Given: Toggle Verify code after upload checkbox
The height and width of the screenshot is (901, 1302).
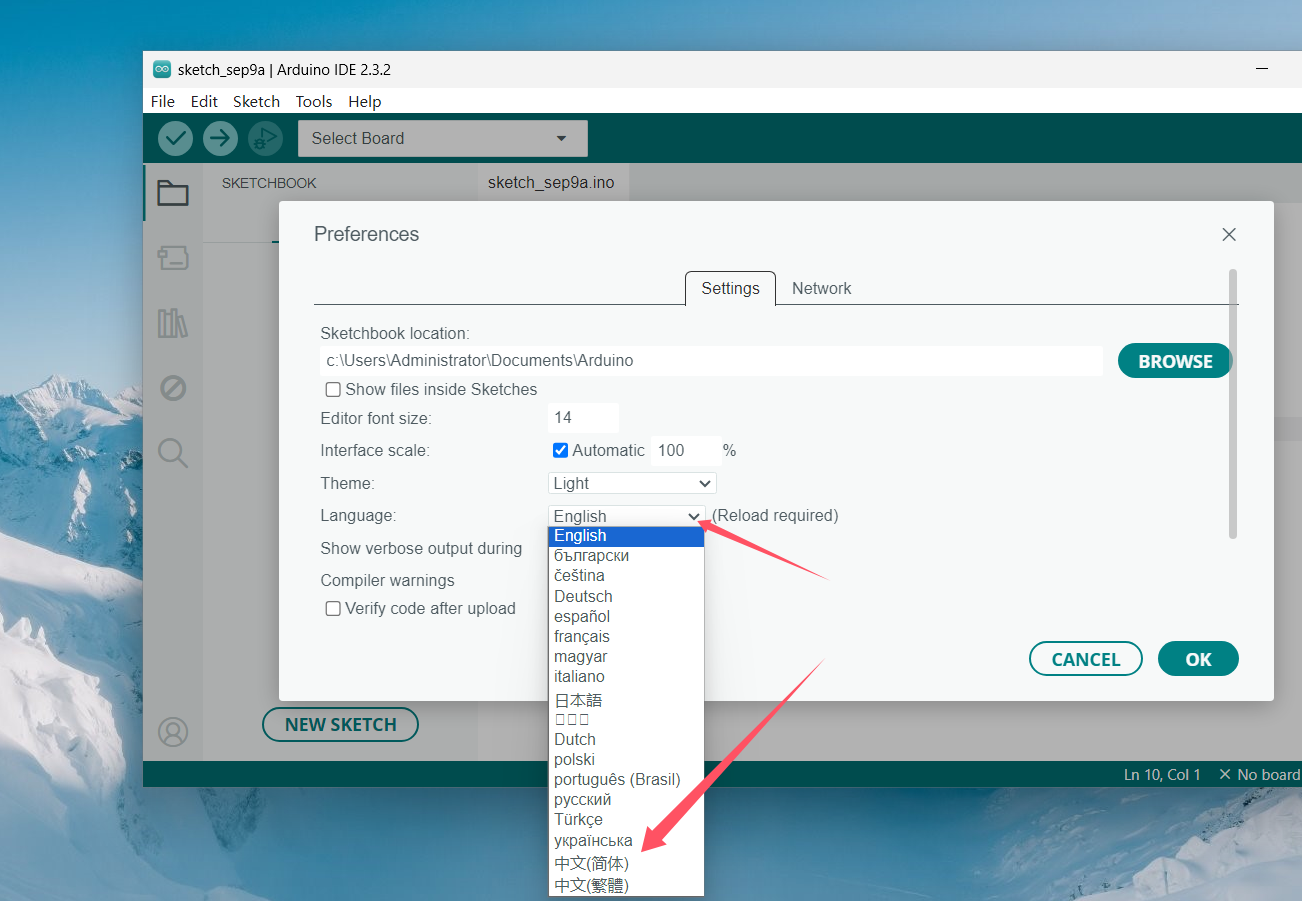Looking at the screenshot, I should pos(333,608).
